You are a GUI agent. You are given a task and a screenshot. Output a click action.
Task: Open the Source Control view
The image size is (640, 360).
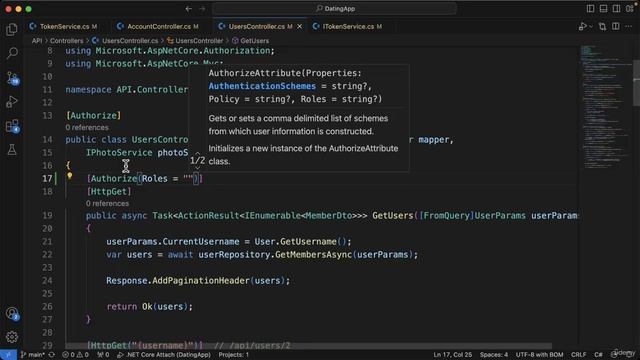click(x=12, y=78)
